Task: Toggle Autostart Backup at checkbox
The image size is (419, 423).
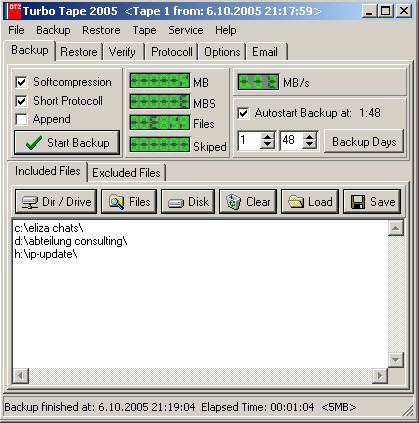Action: [243, 113]
